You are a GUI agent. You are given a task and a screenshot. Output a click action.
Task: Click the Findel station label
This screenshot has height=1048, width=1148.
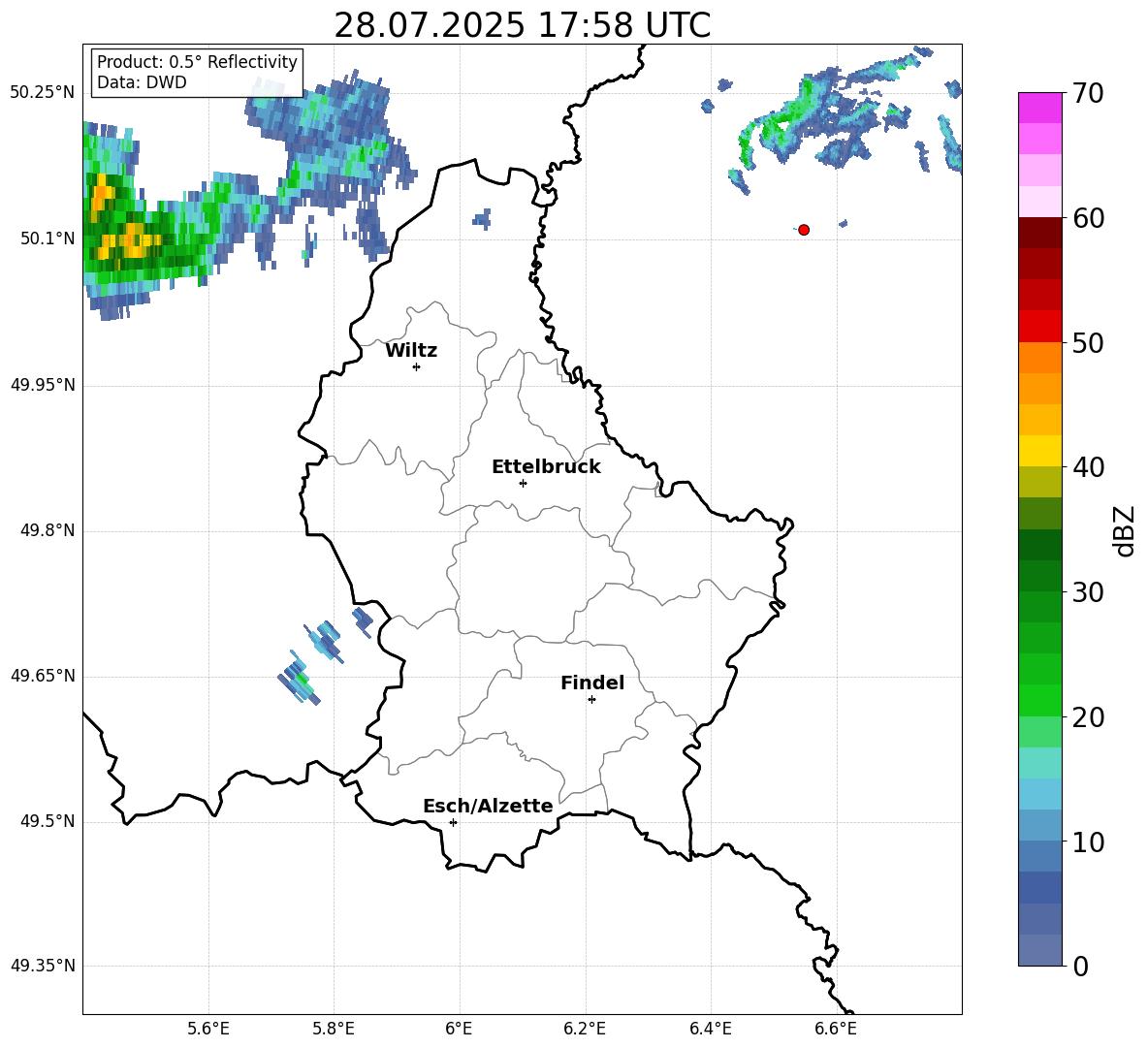coord(592,683)
